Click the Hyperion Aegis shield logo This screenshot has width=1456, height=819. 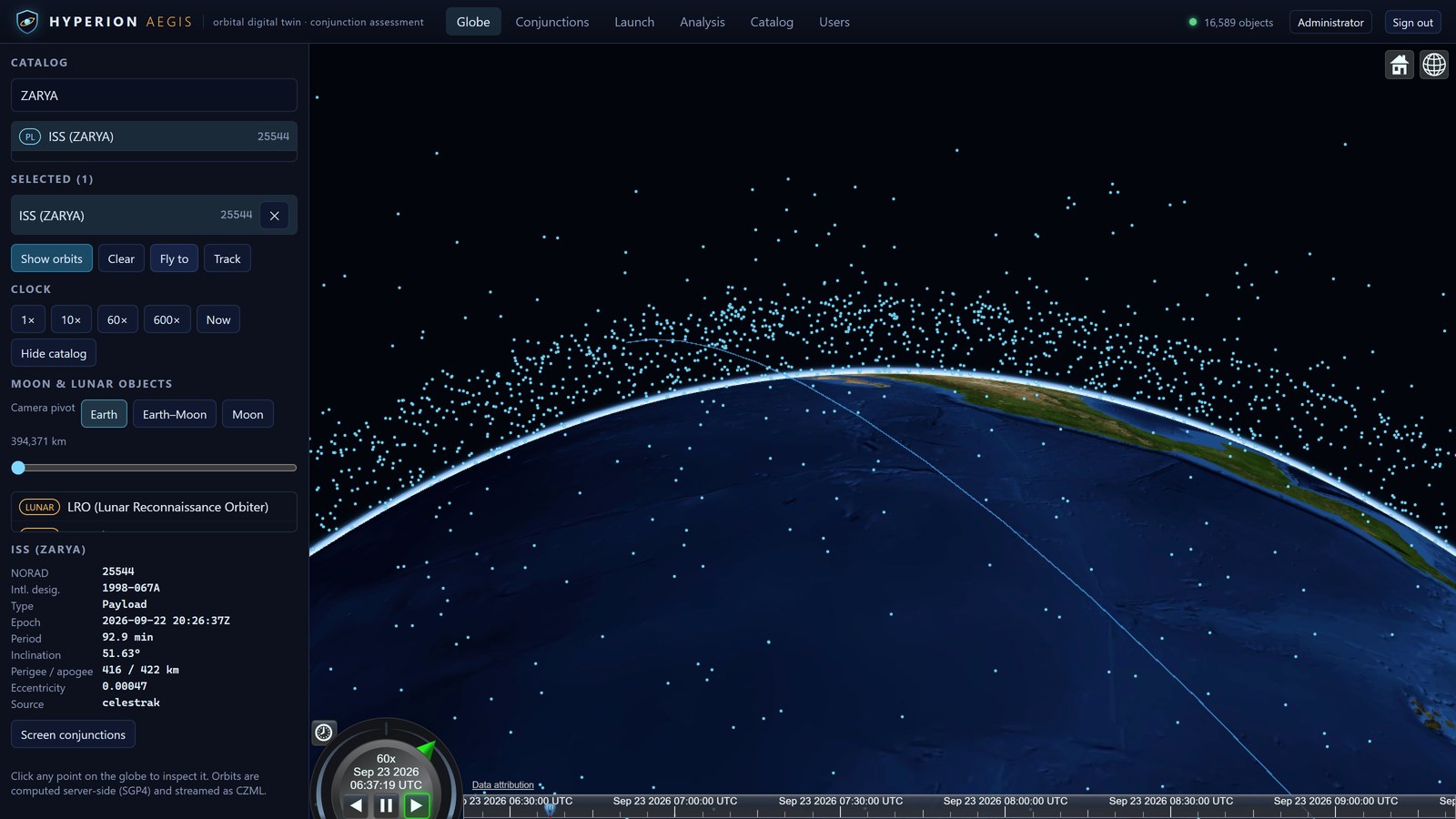point(27,21)
